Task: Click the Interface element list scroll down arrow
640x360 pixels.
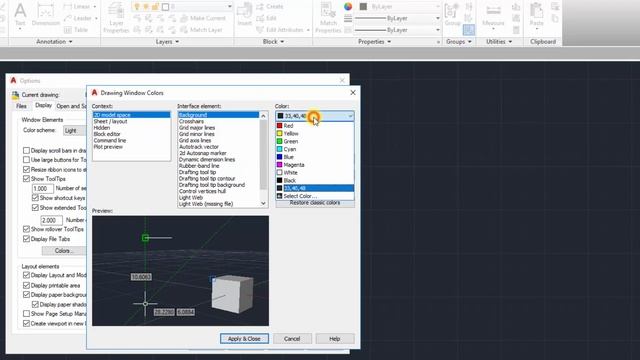Action: tap(263, 203)
